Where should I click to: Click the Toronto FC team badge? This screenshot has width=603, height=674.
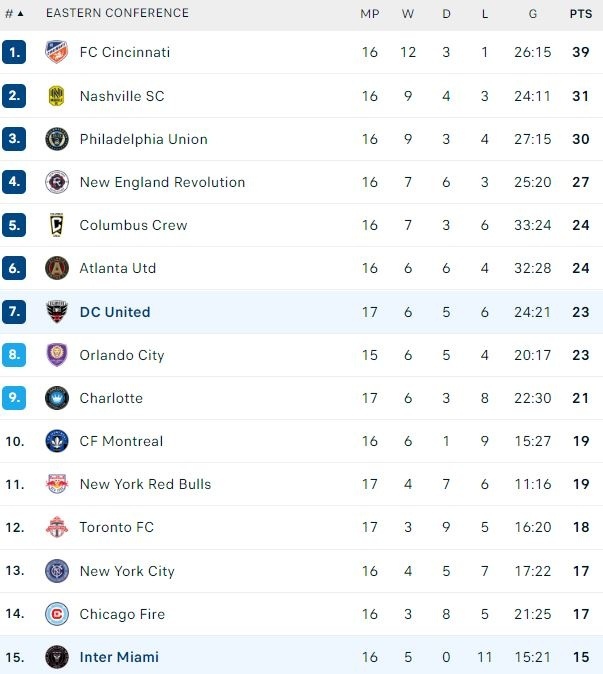(56, 527)
